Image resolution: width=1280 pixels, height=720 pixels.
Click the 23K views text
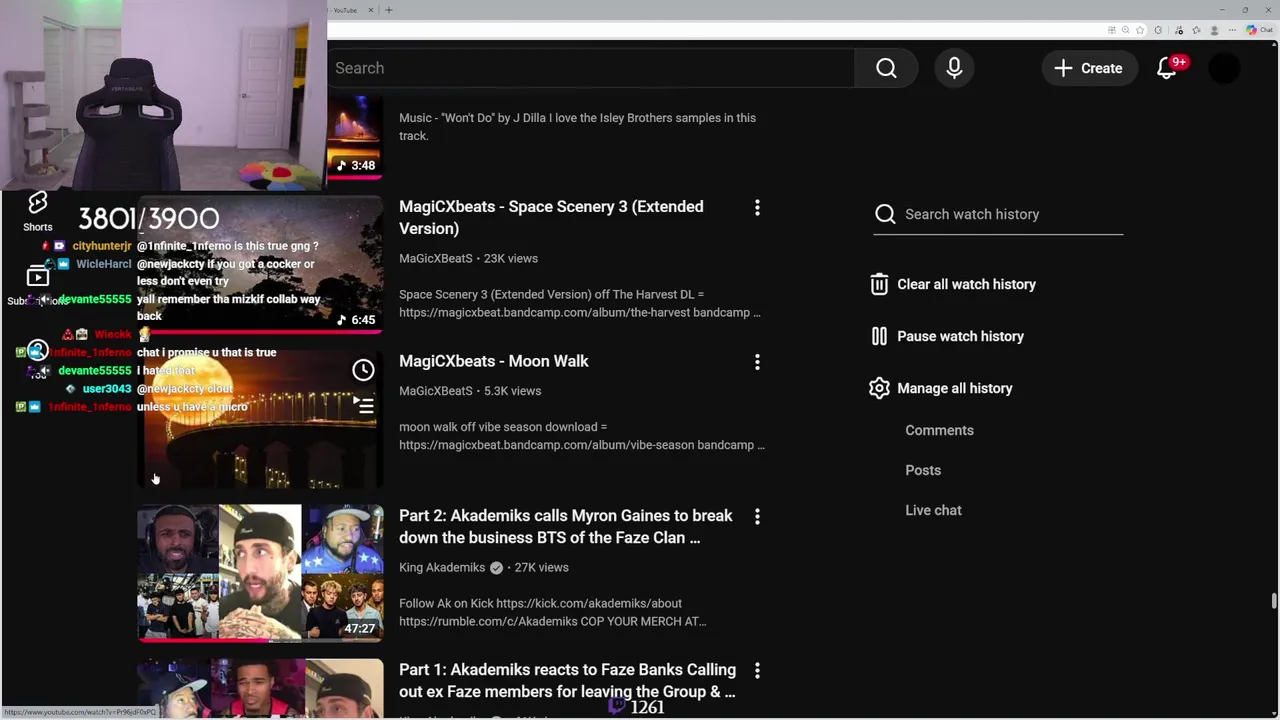tap(511, 258)
